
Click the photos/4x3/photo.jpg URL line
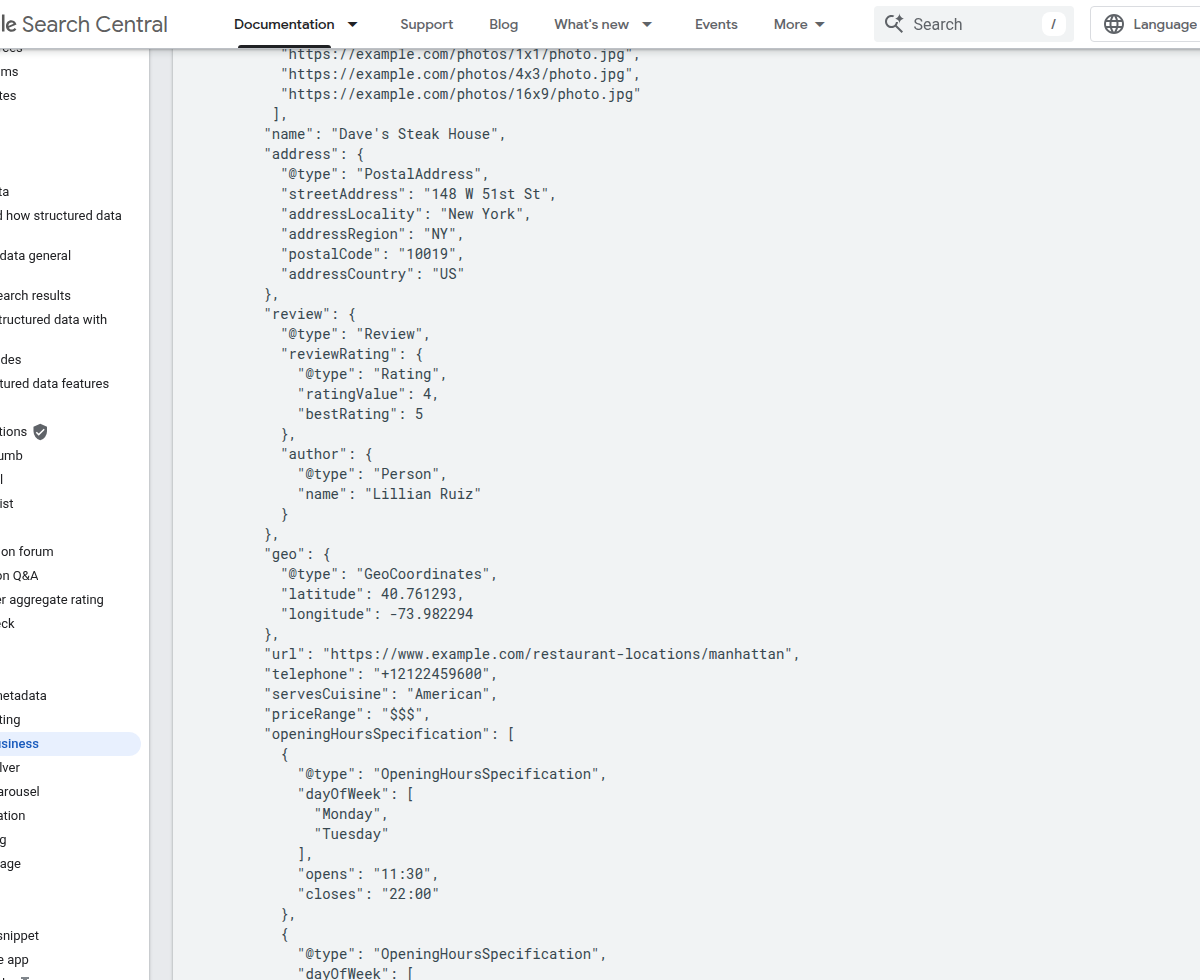460,74
